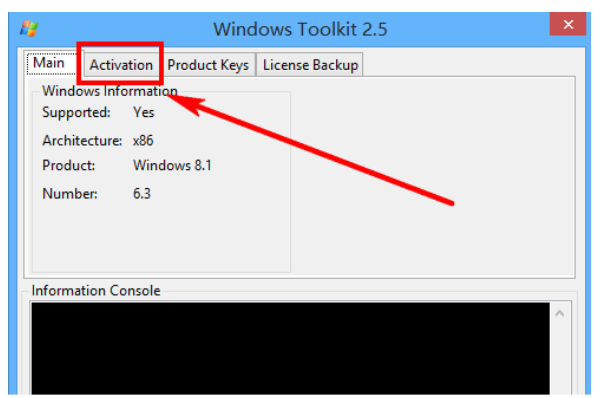Click the Product label
Viewport: 603px width, 398px height.
click(68, 165)
